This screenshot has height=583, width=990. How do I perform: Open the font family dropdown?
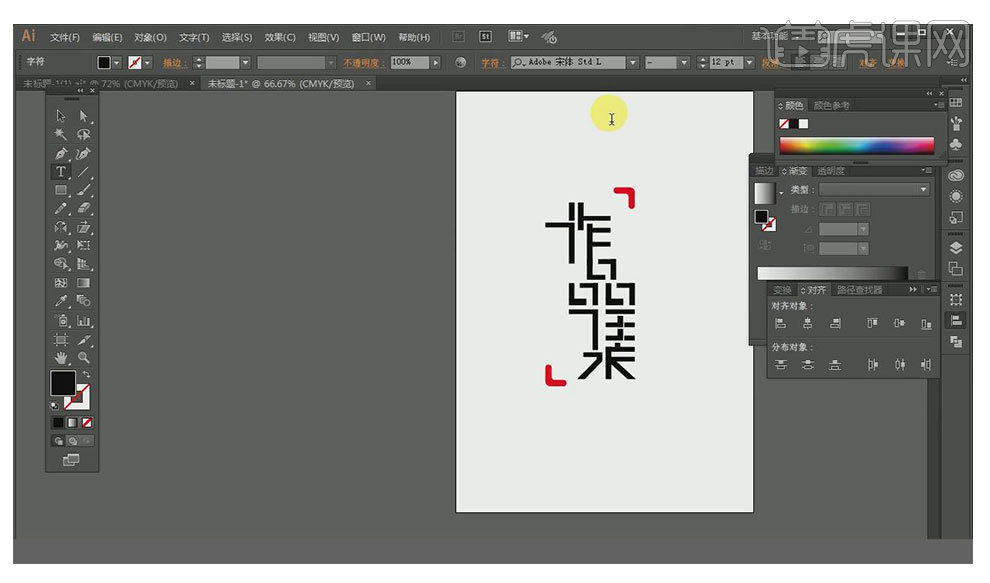632,62
